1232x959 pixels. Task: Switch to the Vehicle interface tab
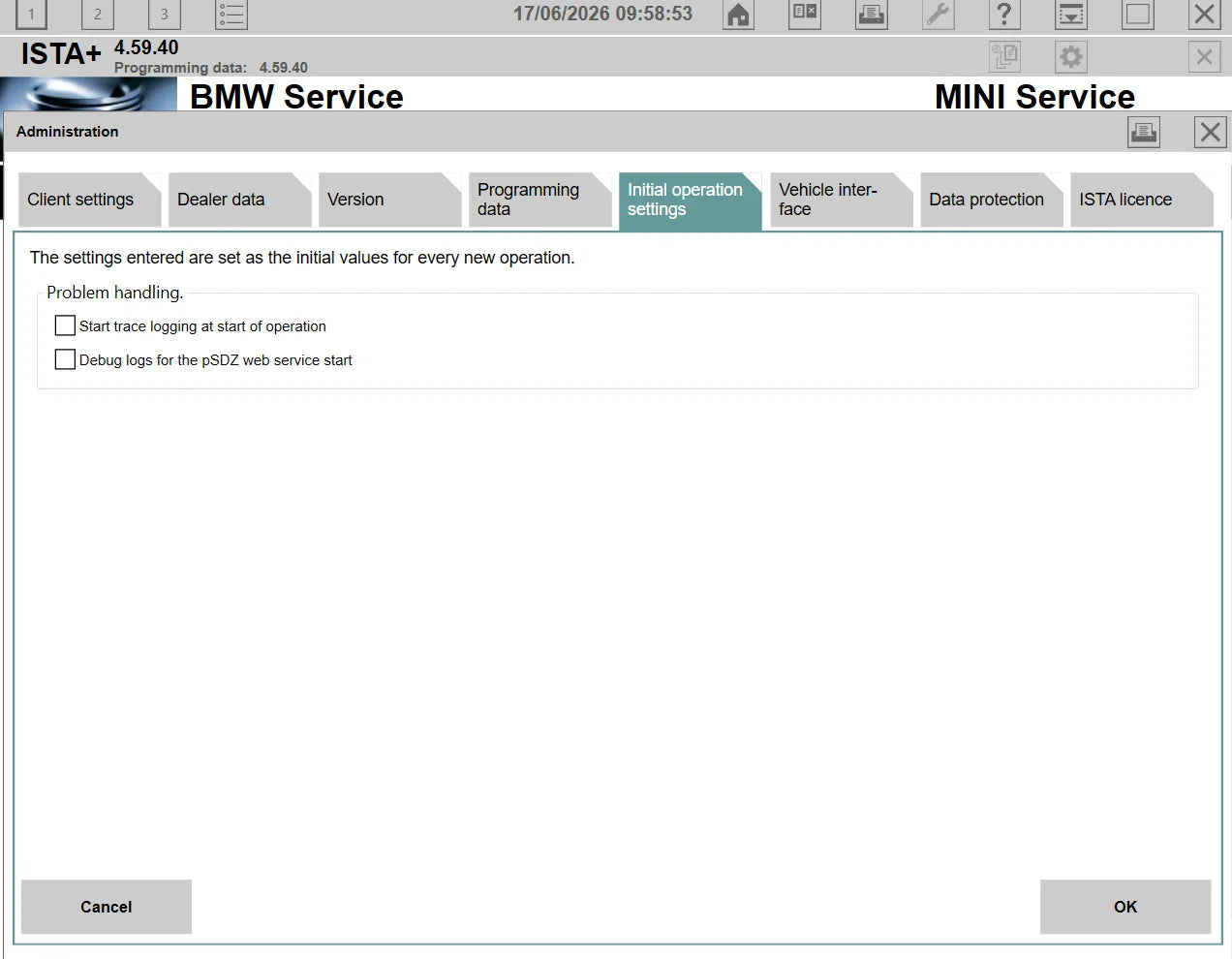[842, 200]
